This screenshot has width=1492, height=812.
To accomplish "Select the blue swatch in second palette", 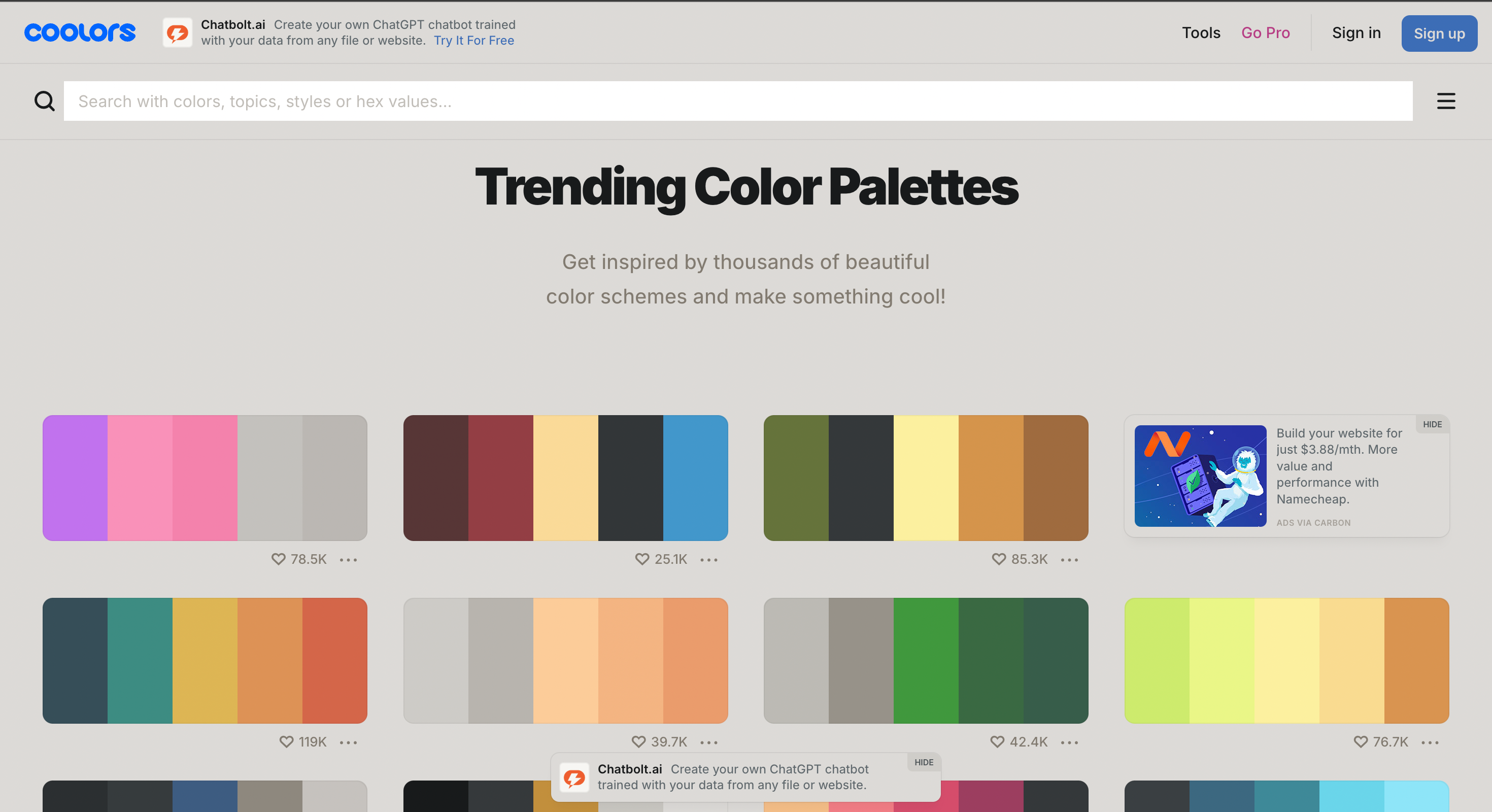I will coord(695,478).
